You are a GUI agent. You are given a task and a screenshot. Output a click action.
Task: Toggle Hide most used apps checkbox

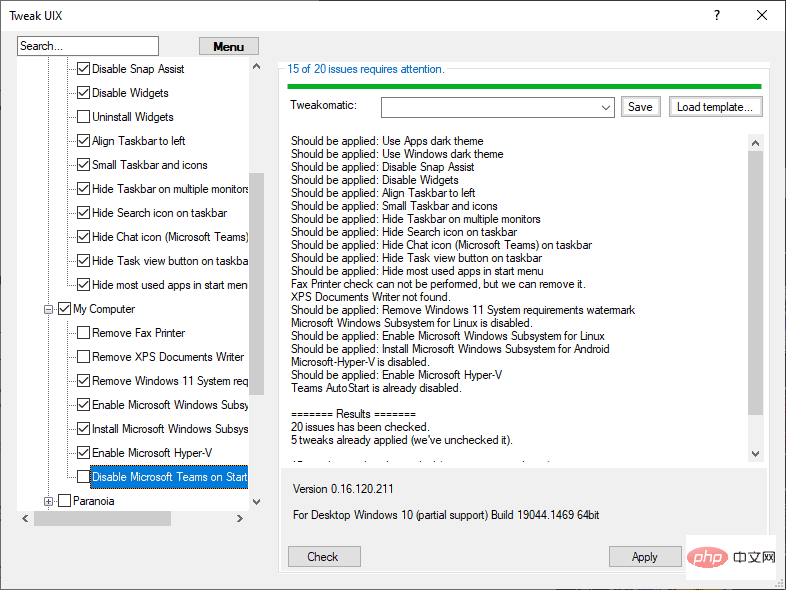84,285
